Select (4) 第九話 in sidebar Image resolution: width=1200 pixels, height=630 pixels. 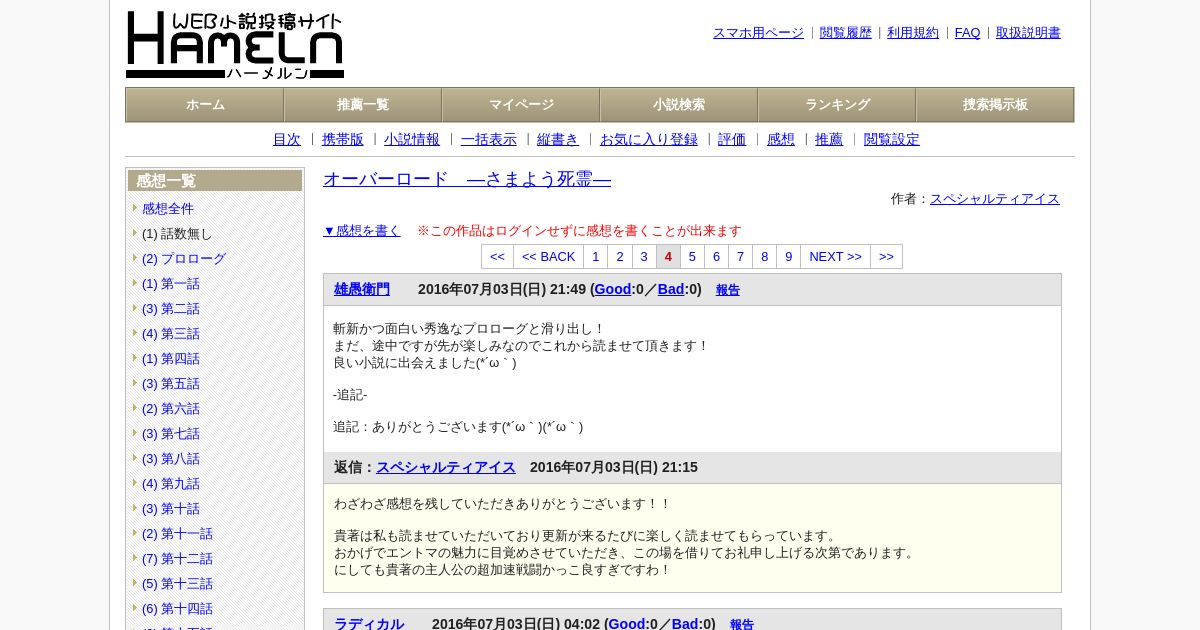point(171,484)
